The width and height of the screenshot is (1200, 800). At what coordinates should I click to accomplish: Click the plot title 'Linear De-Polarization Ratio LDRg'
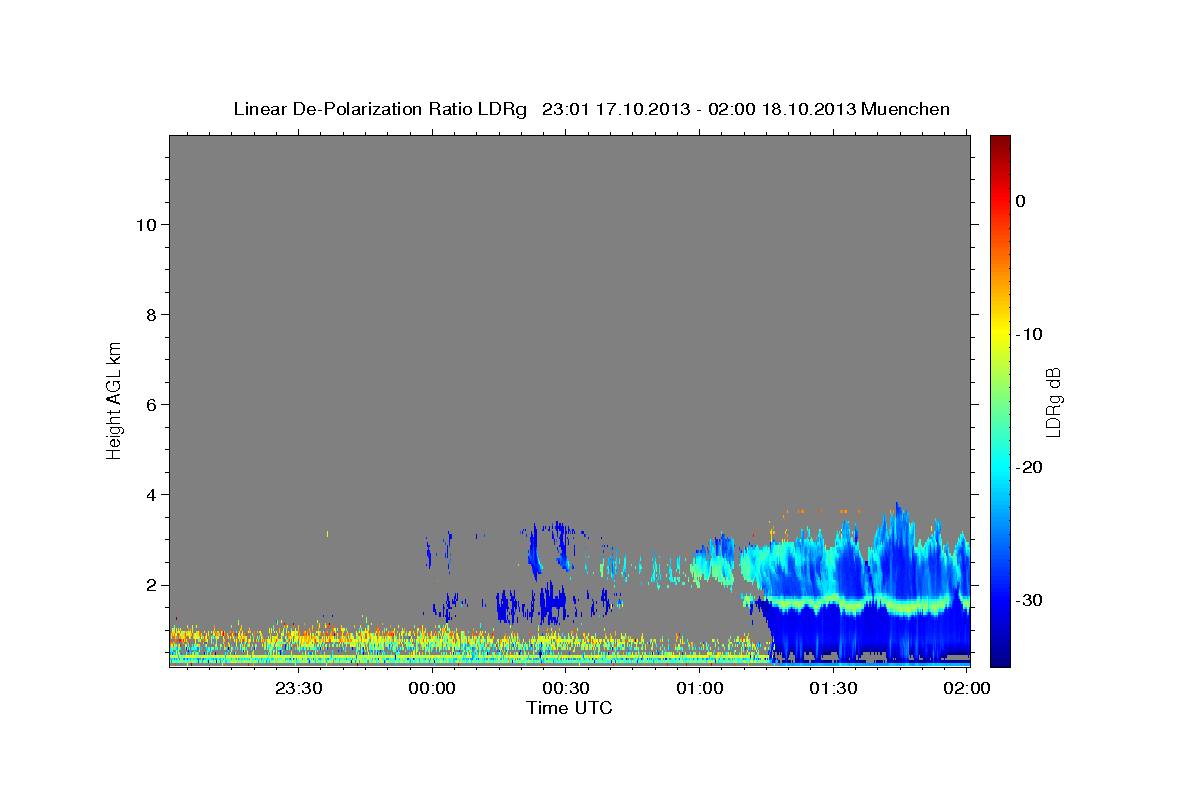[380, 109]
